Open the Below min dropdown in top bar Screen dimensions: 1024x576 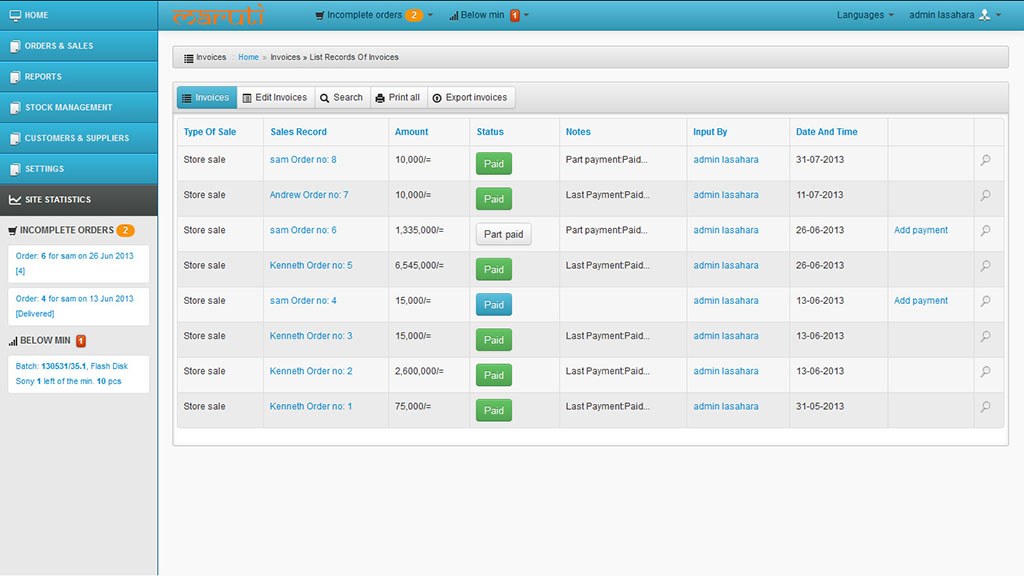click(x=489, y=15)
